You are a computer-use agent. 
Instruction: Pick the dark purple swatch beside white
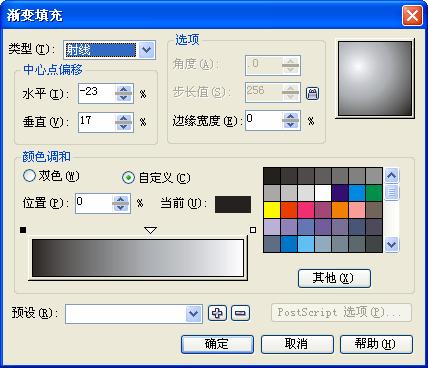pyautogui.click(x=340, y=193)
